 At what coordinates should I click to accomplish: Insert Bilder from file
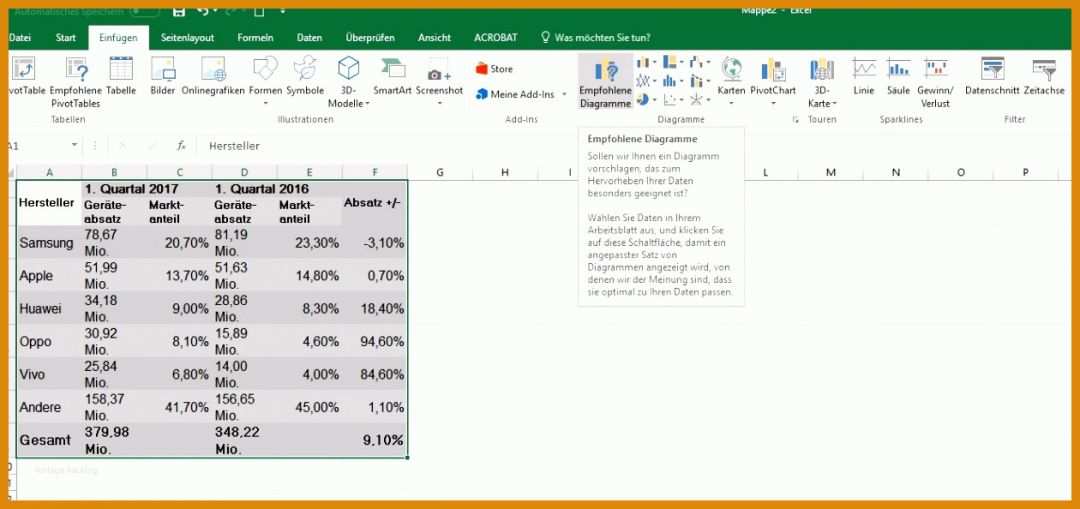tap(163, 77)
